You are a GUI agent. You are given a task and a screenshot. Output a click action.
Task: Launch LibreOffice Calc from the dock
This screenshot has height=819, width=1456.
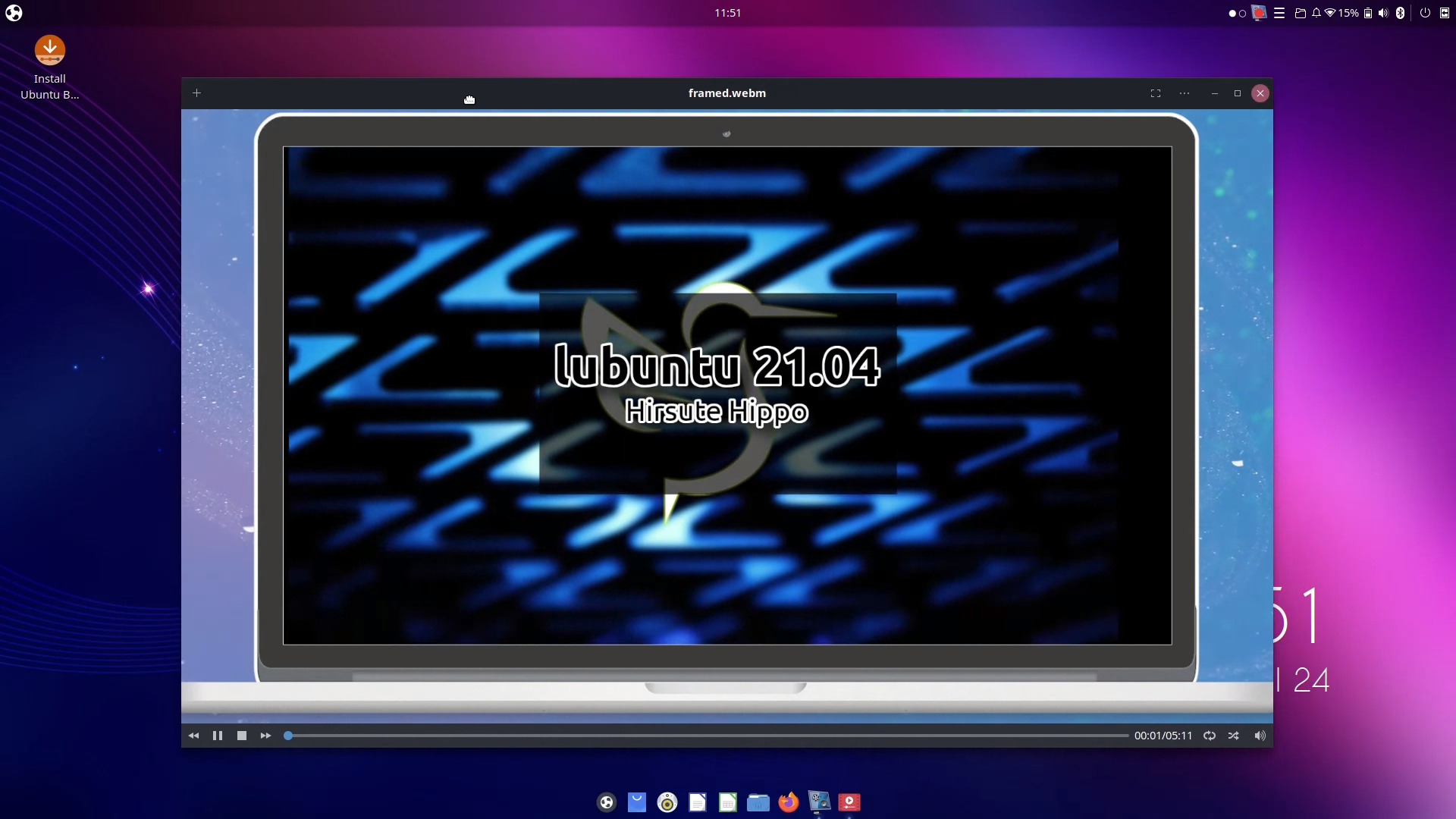click(728, 802)
